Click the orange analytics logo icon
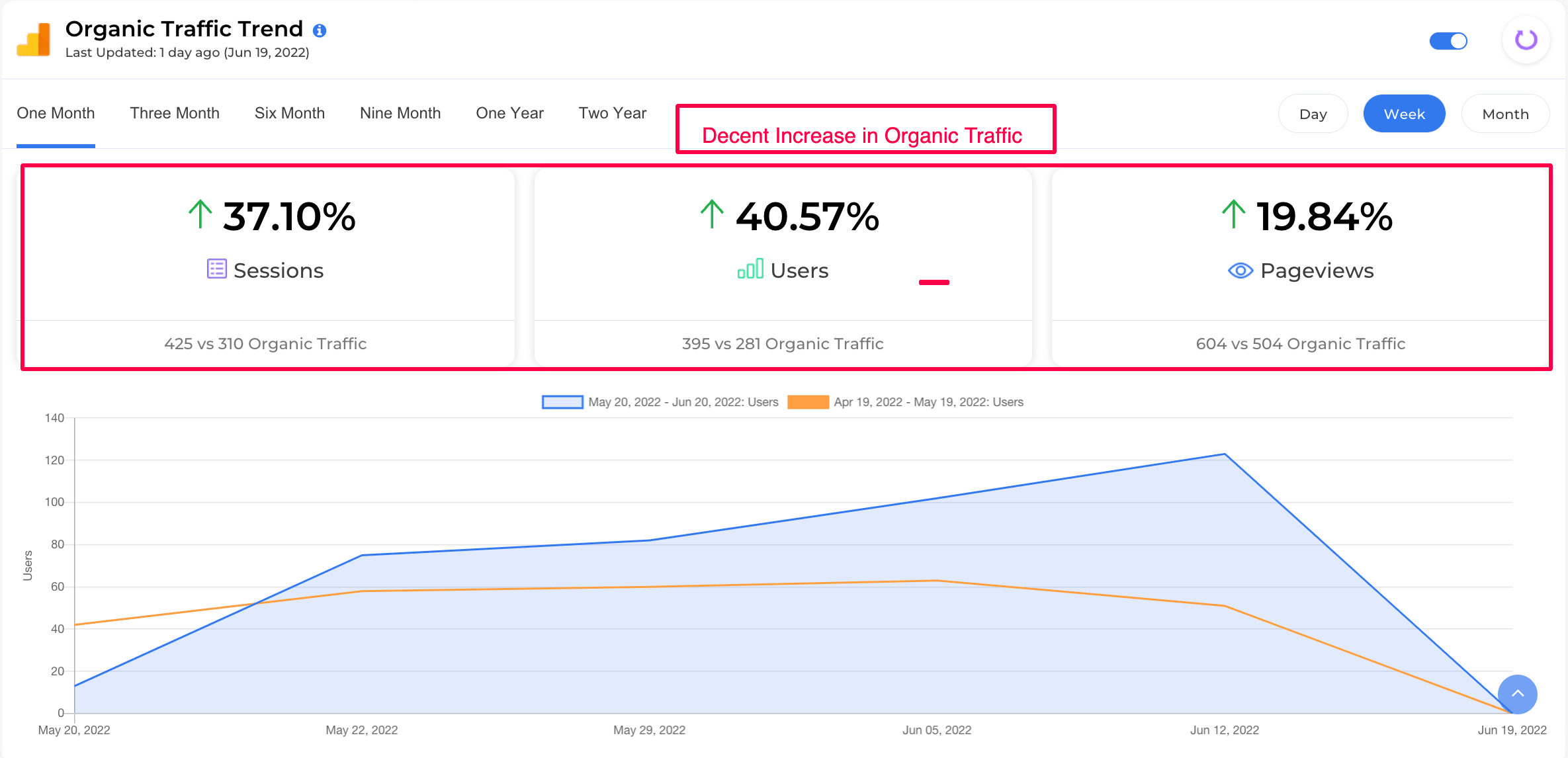The width and height of the screenshot is (1568, 758). point(34,40)
